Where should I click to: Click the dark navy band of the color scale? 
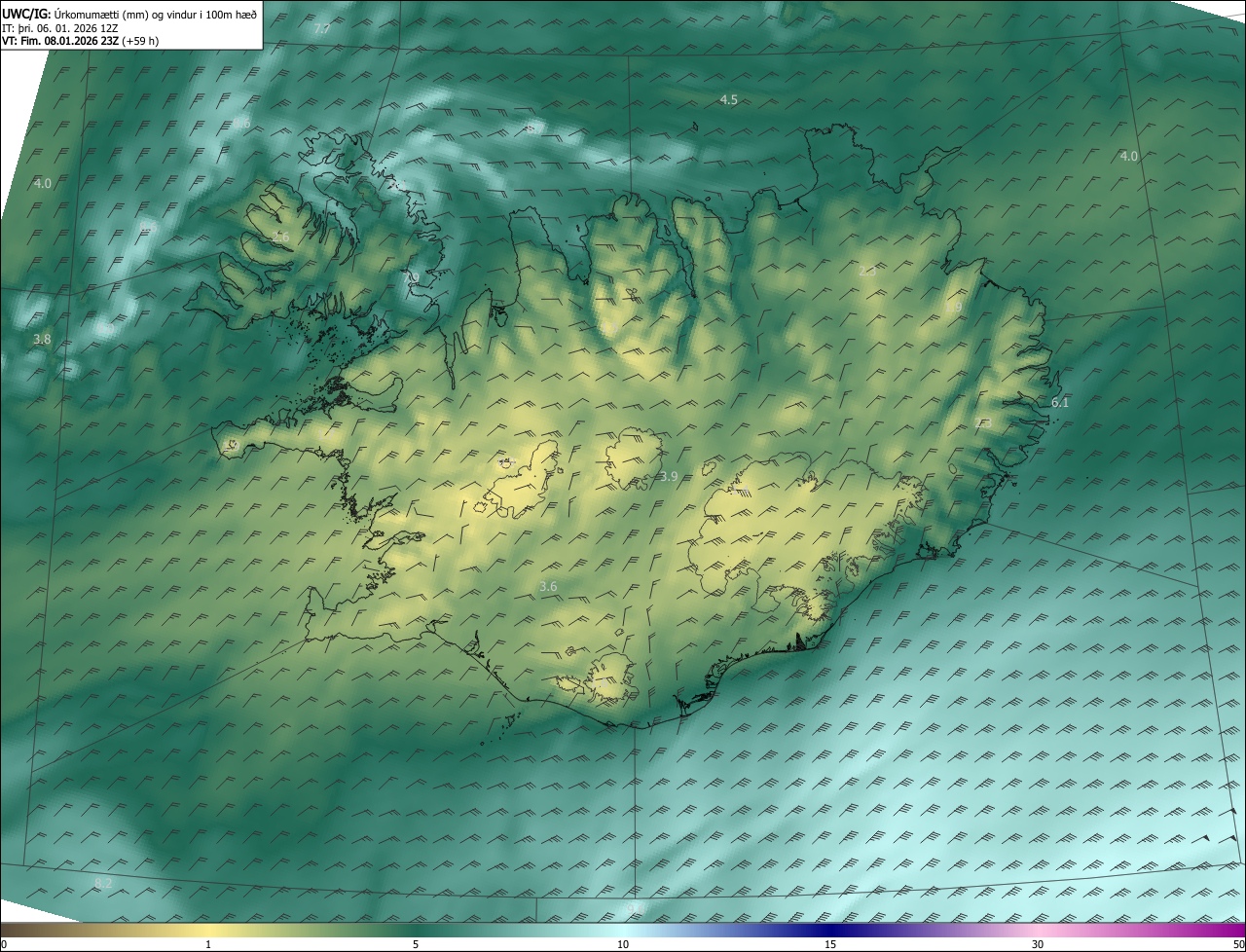(830, 931)
